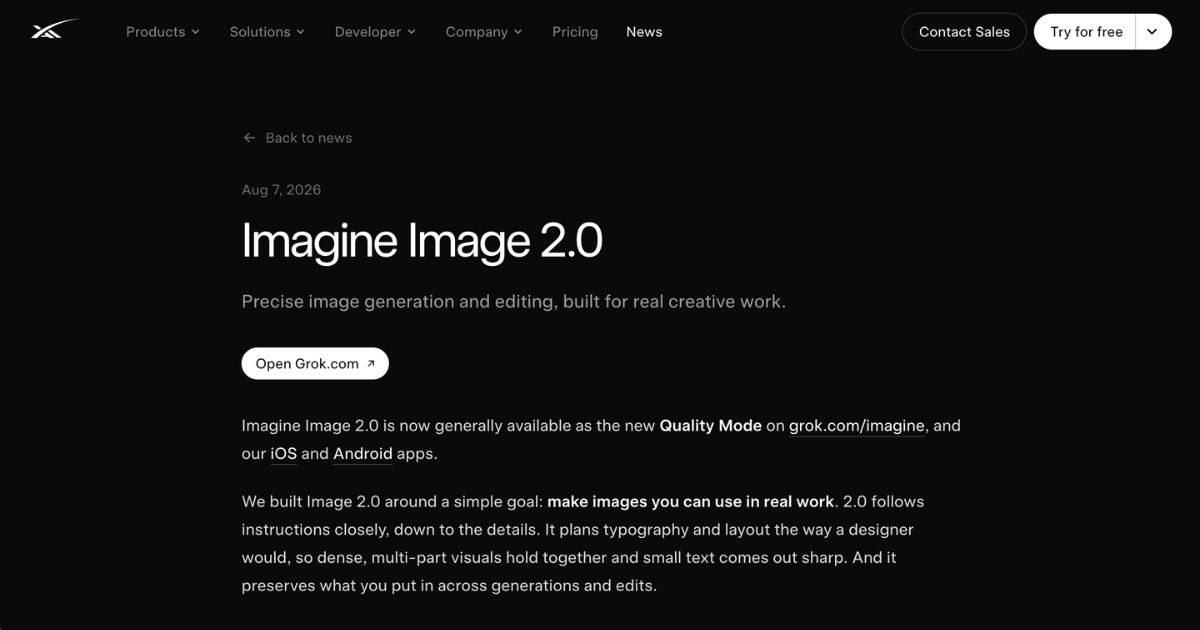Expand the Products menu chevron
This screenshot has width=1200, height=630.
coord(195,32)
